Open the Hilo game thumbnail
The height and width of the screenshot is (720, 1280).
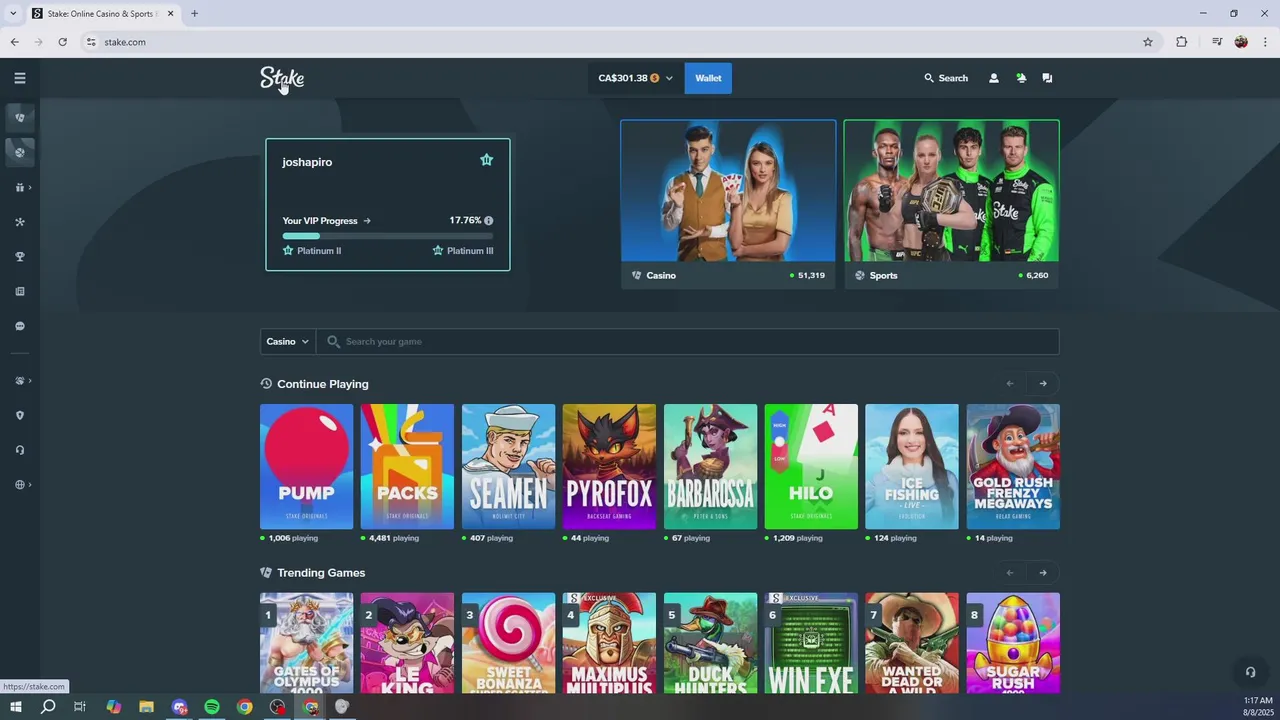(811, 466)
